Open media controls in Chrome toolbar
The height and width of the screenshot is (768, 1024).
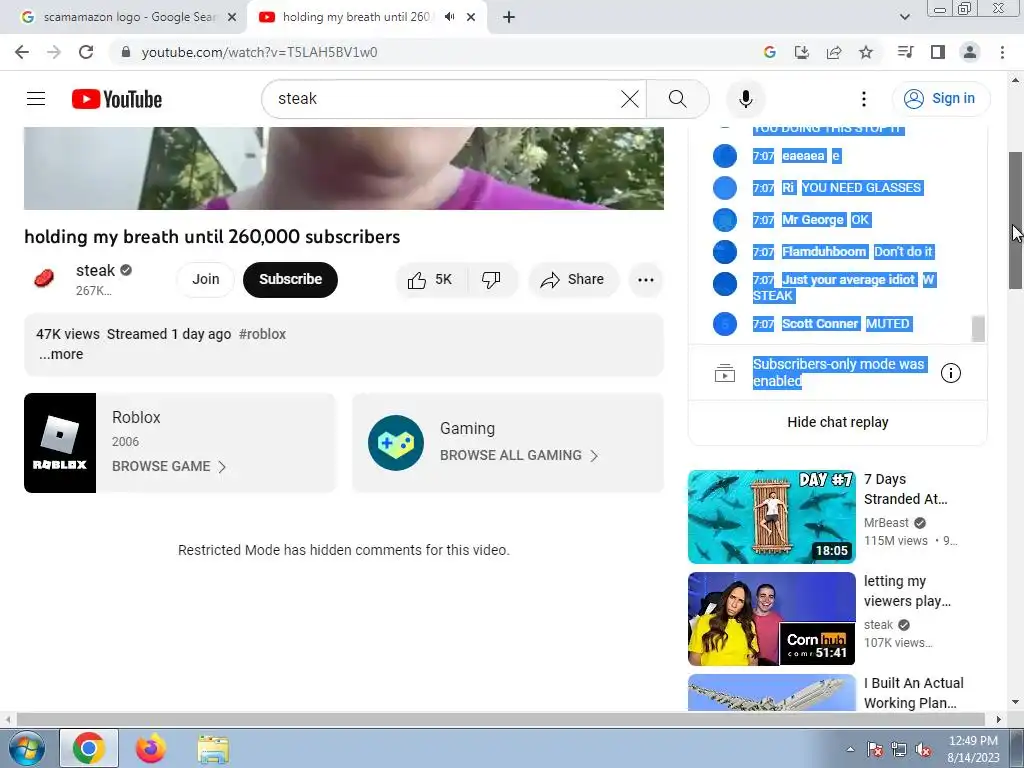(905, 52)
